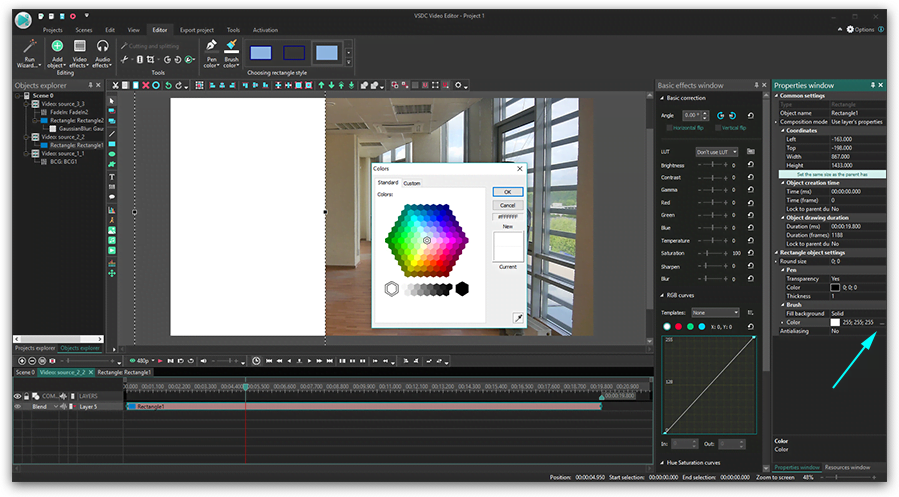Enable the Horizontal flip checkbox

(x=669, y=128)
